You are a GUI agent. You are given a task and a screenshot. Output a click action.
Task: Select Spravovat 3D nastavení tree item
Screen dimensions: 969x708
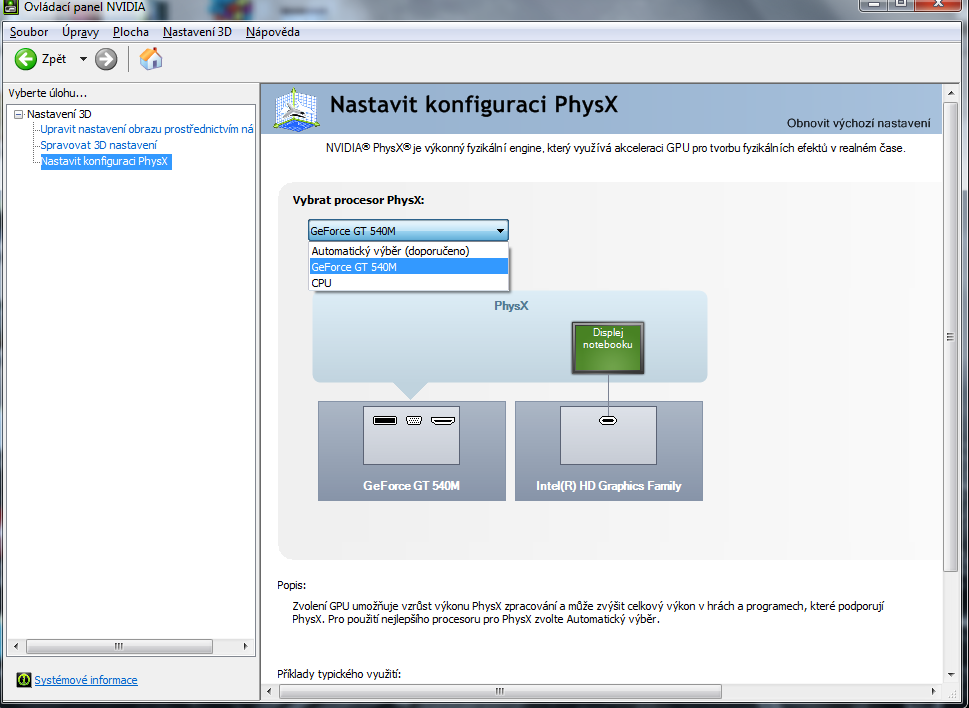[98, 145]
